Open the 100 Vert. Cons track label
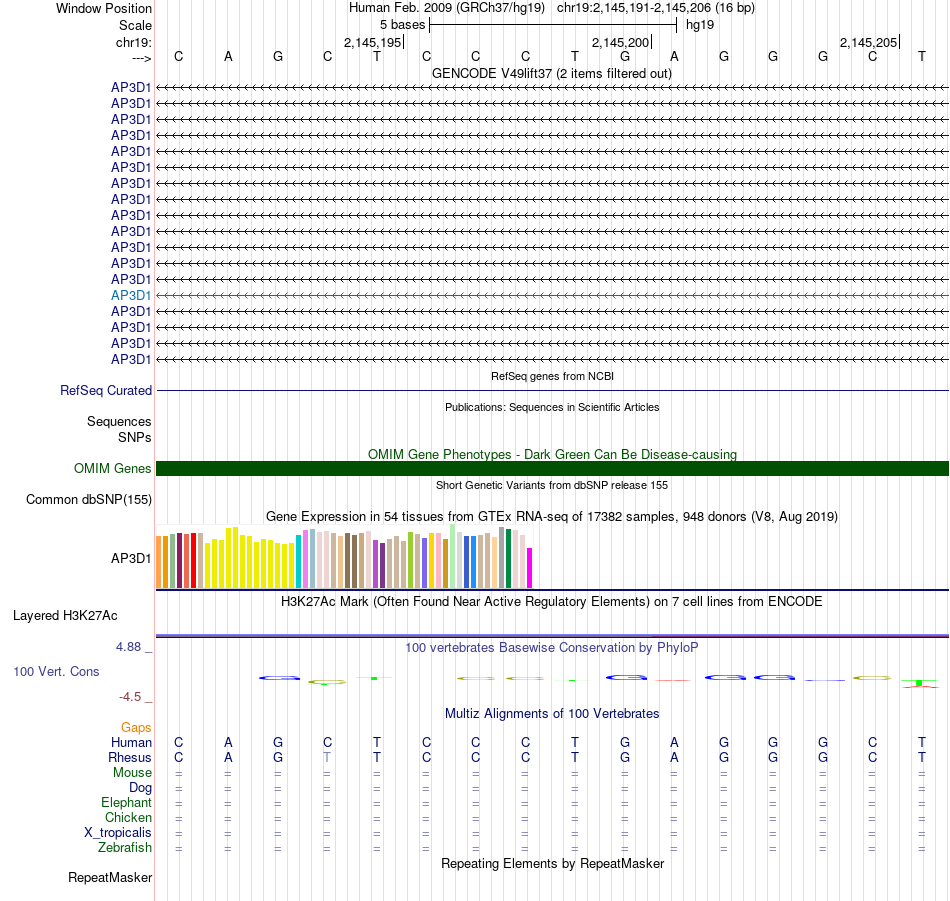950x901 pixels. (56, 671)
